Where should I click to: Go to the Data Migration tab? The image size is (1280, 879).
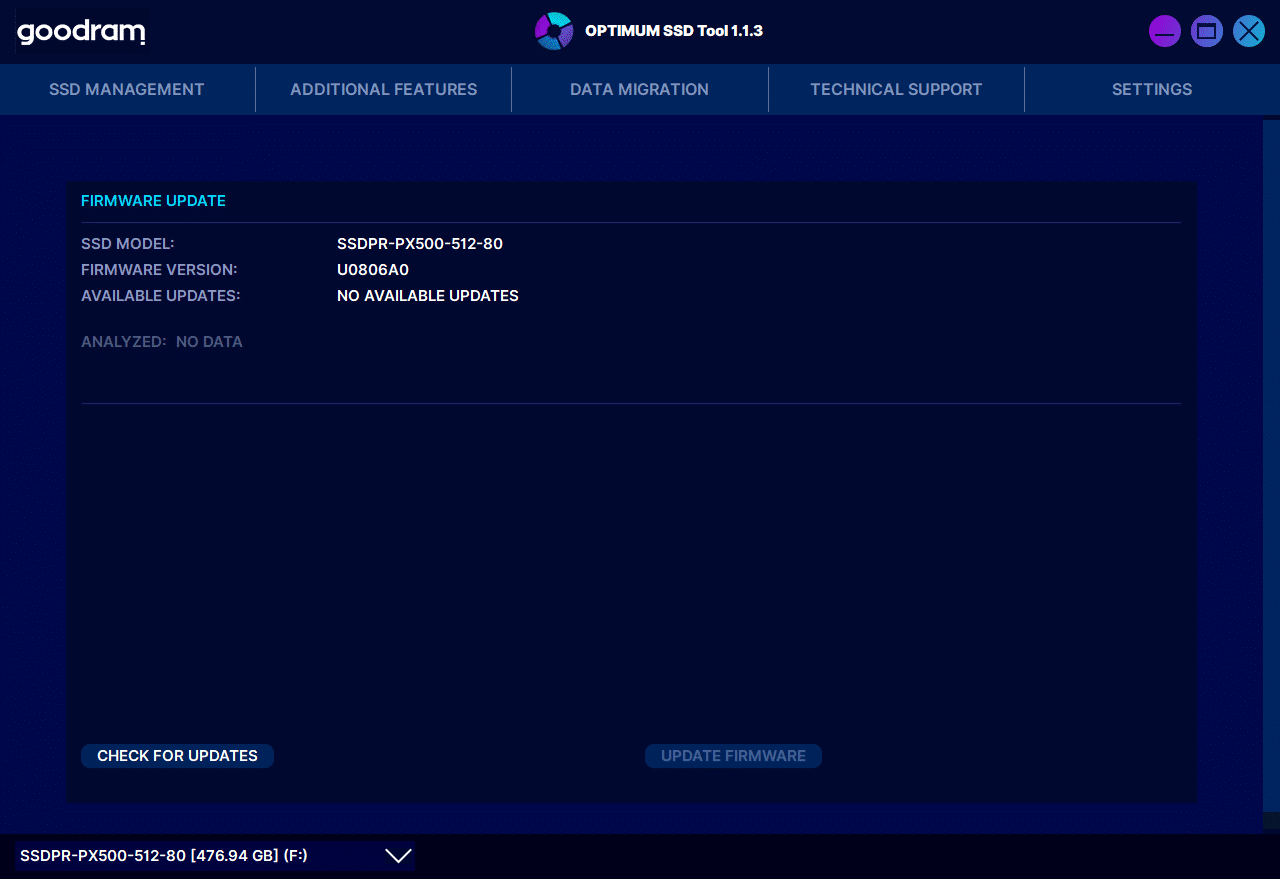tap(639, 90)
